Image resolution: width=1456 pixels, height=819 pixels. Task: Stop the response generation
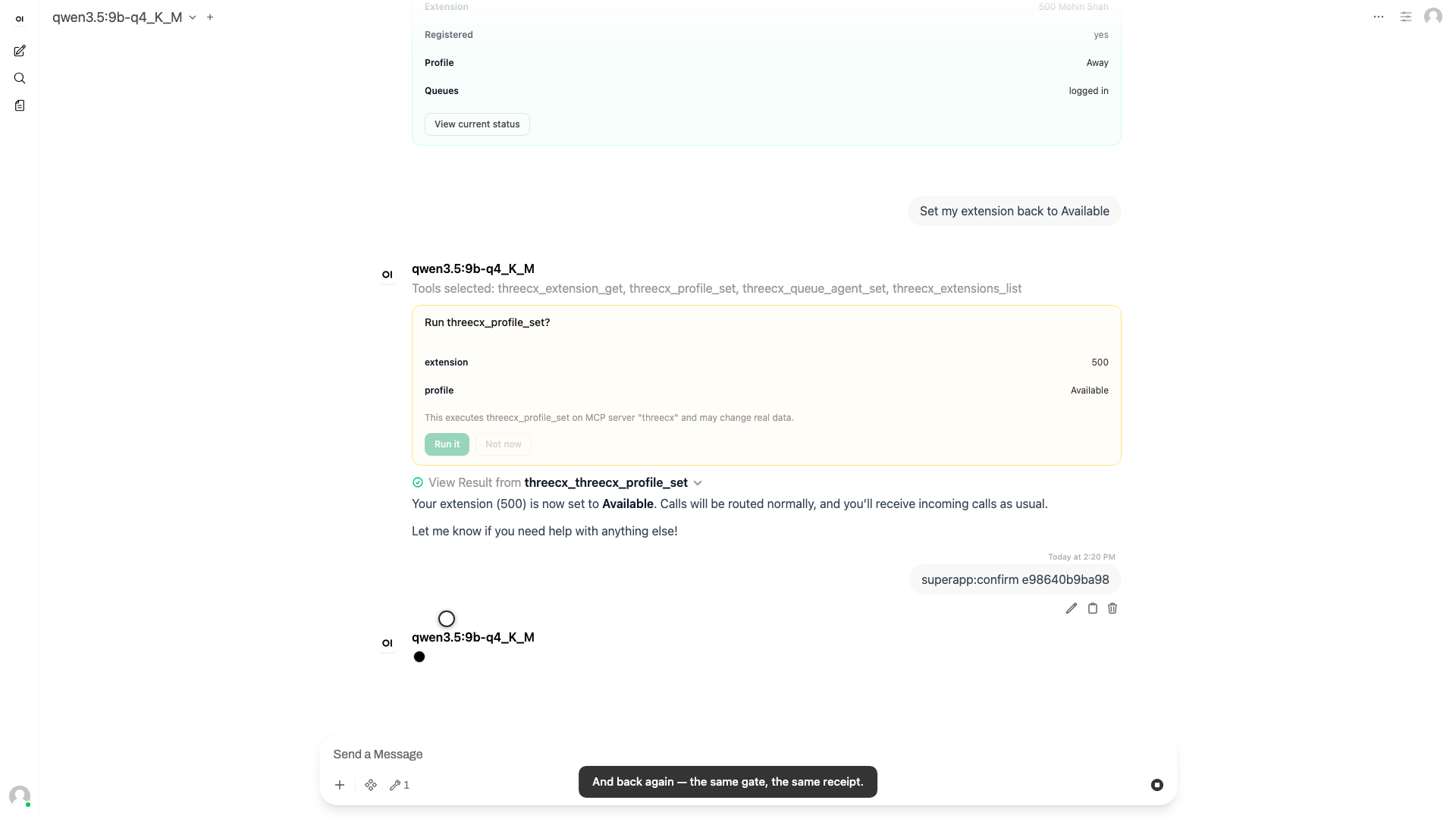[x=1156, y=785]
